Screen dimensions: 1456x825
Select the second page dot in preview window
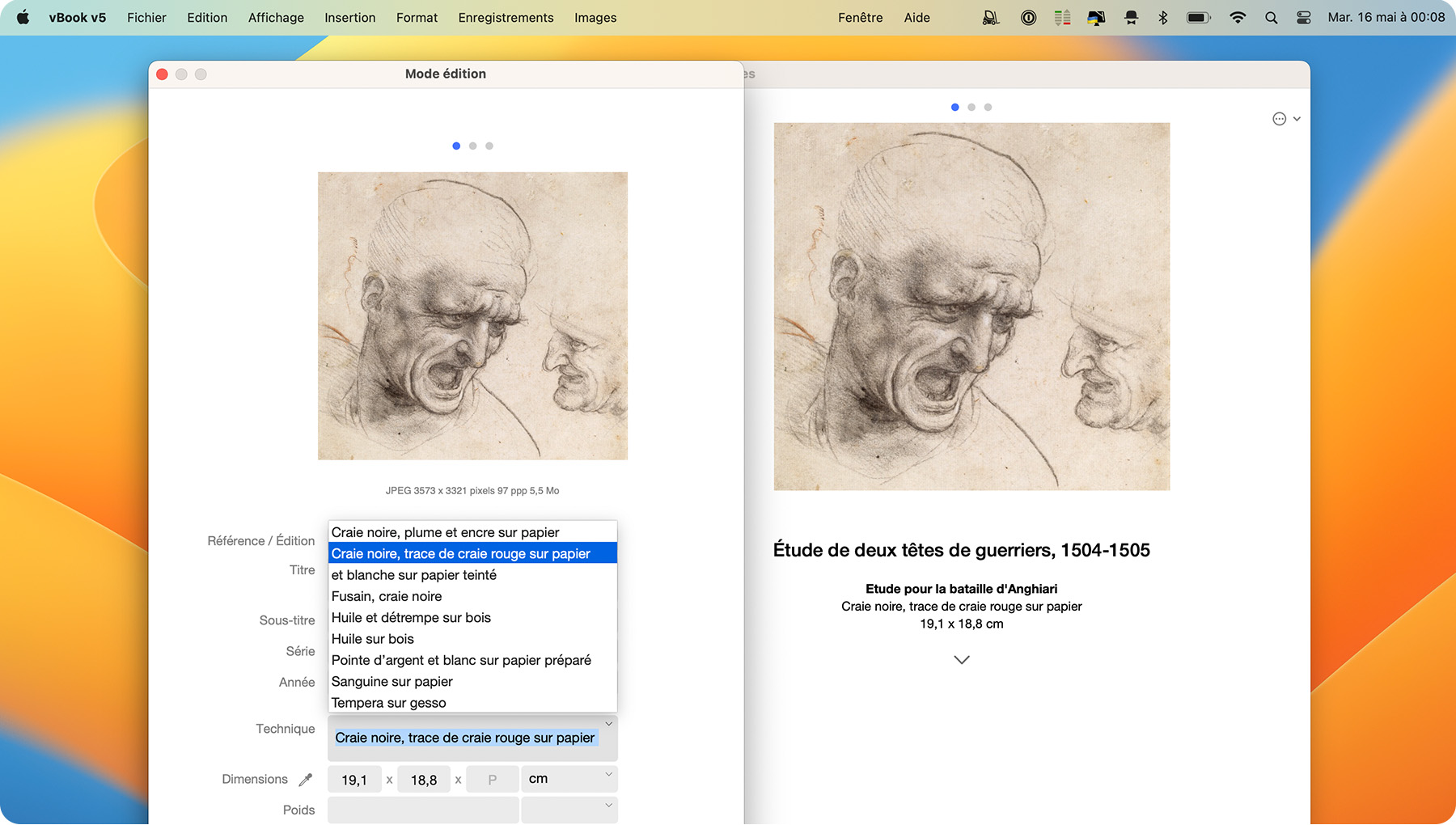(971, 107)
